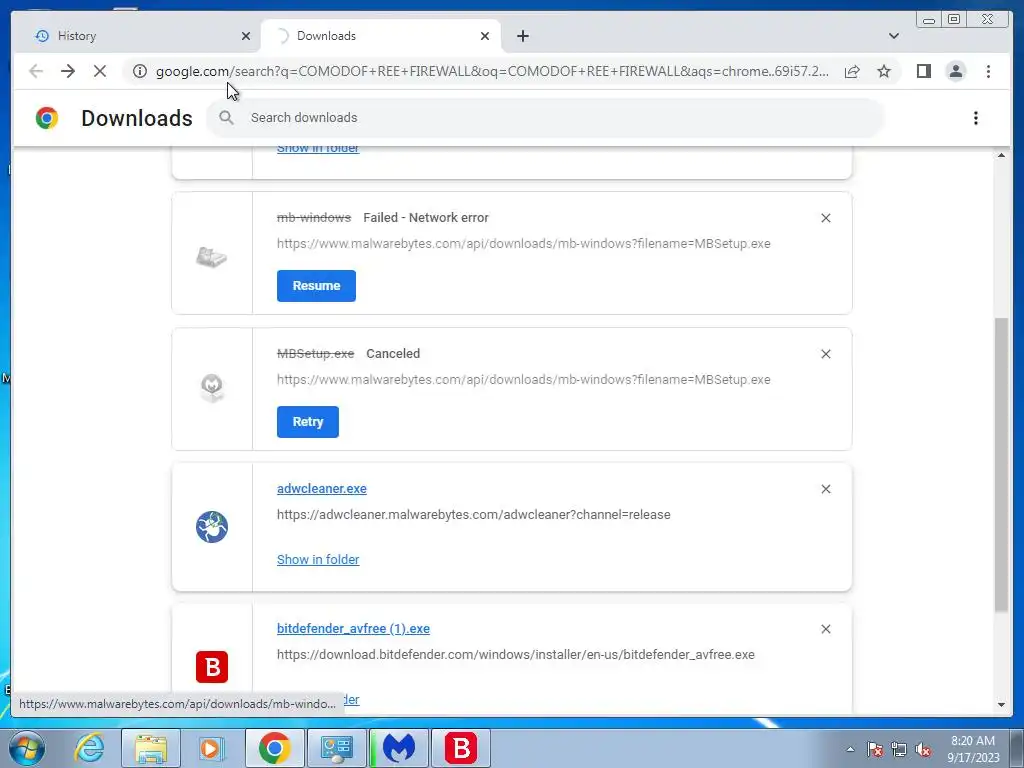The width and height of the screenshot is (1024, 768).
Task: View site information icon in address bar
Action: (x=140, y=71)
